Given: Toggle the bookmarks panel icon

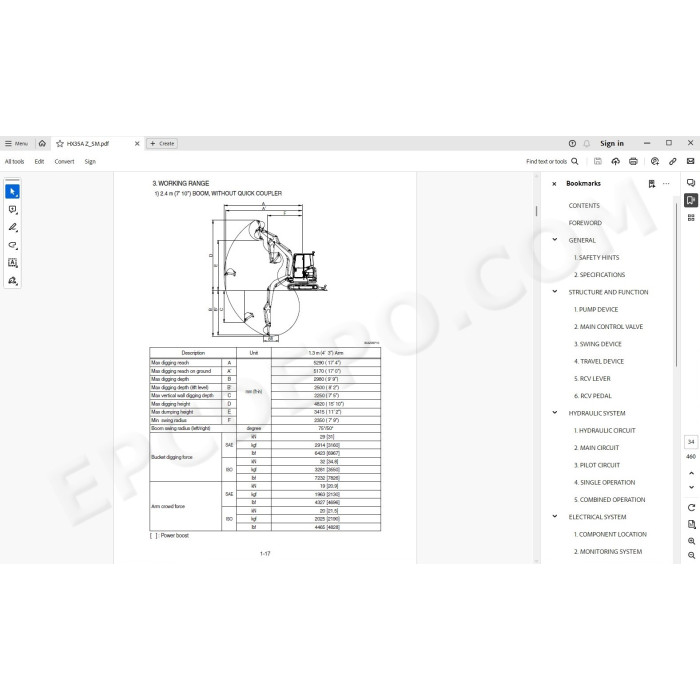Looking at the screenshot, I should 691,200.
